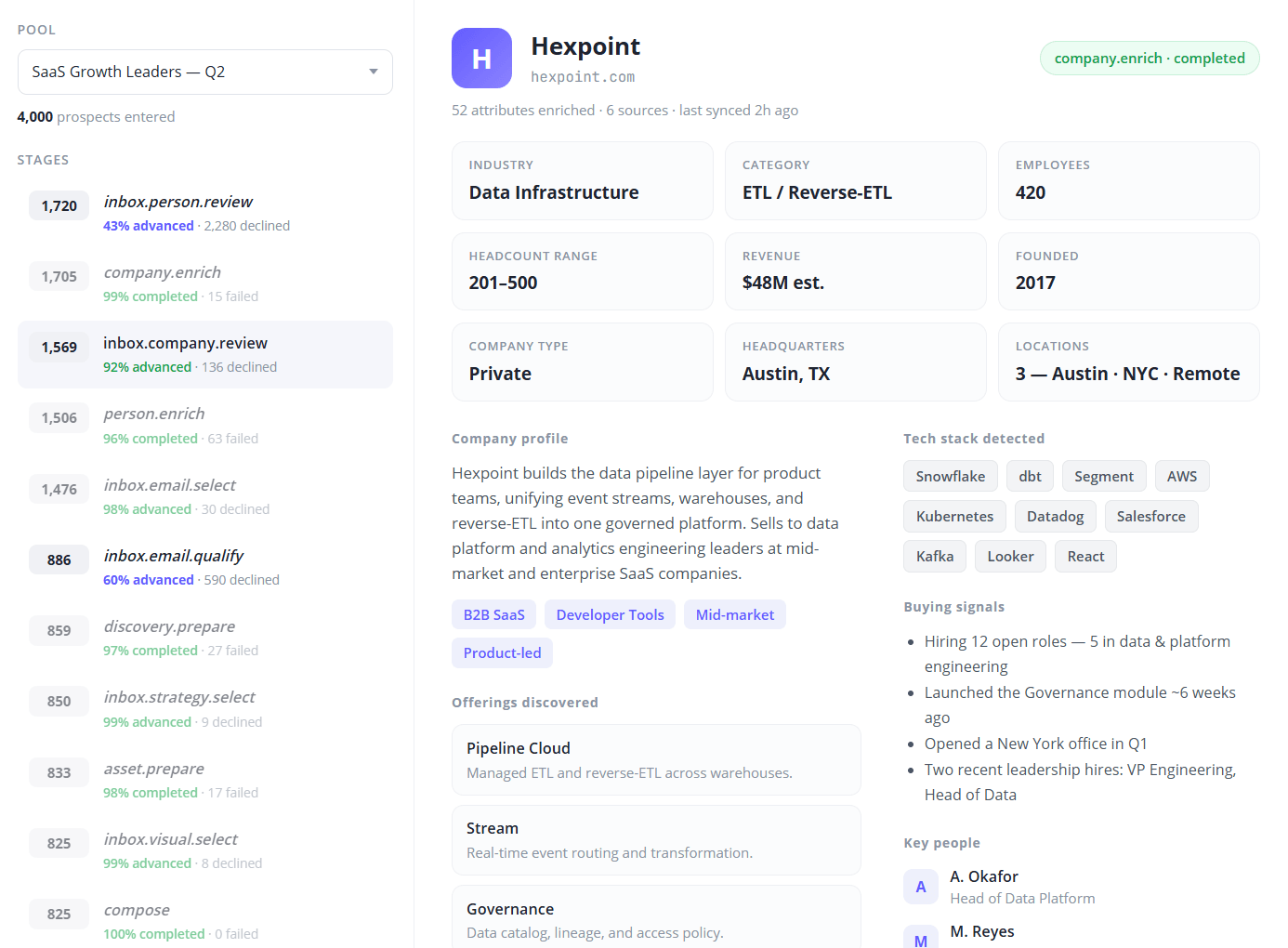This screenshot has width=1288, height=948.
Task: Click the Looker tech chip
Action: (1010, 556)
